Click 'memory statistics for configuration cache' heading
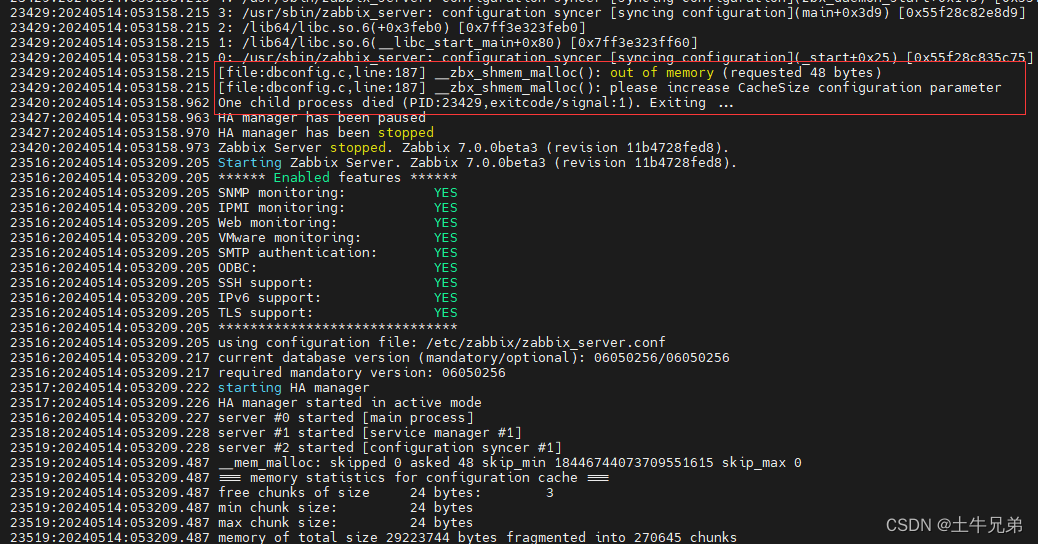Image resolution: width=1038 pixels, height=544 pixels. [414, 478]
